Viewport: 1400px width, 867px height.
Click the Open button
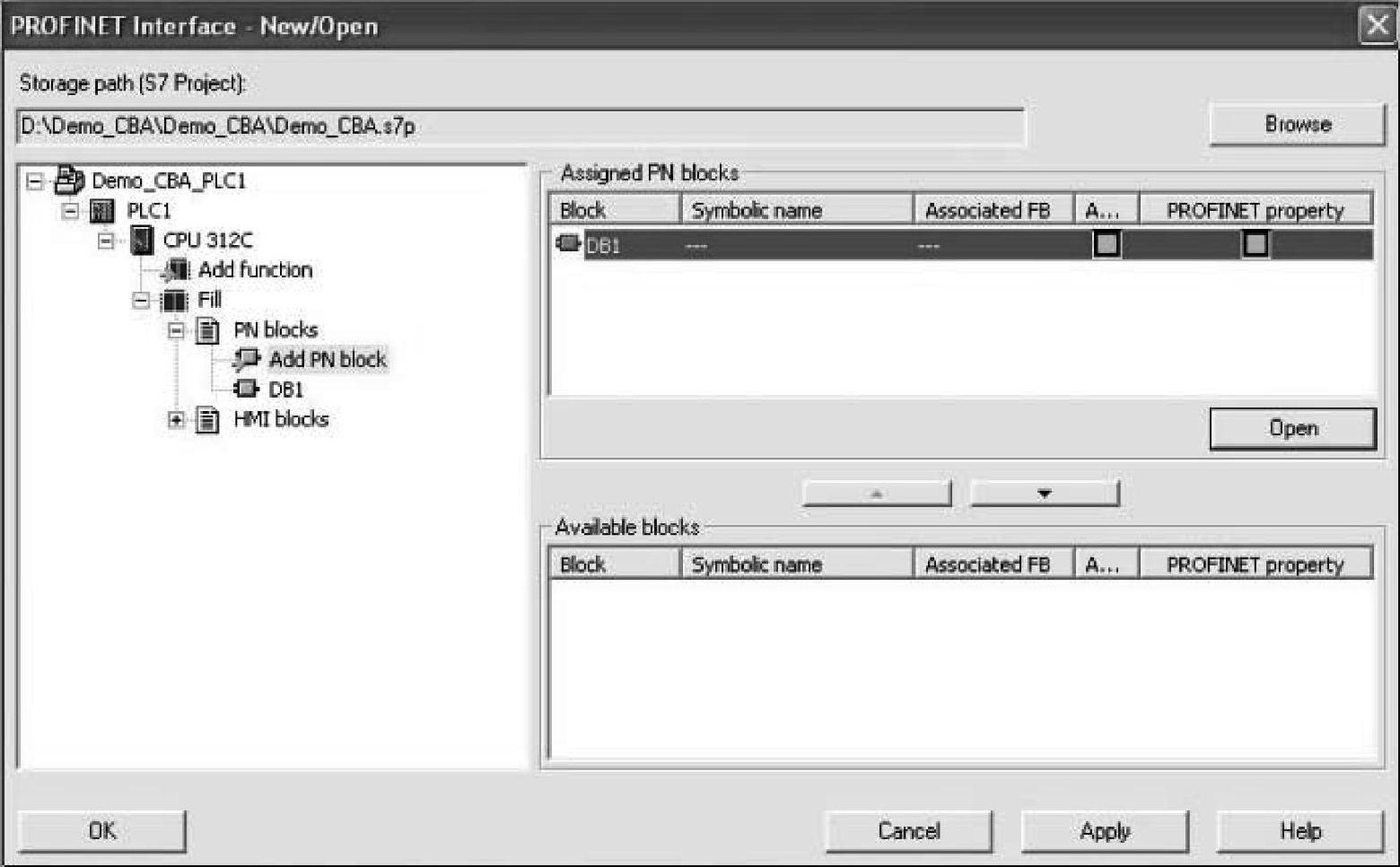click(1293, 428)
